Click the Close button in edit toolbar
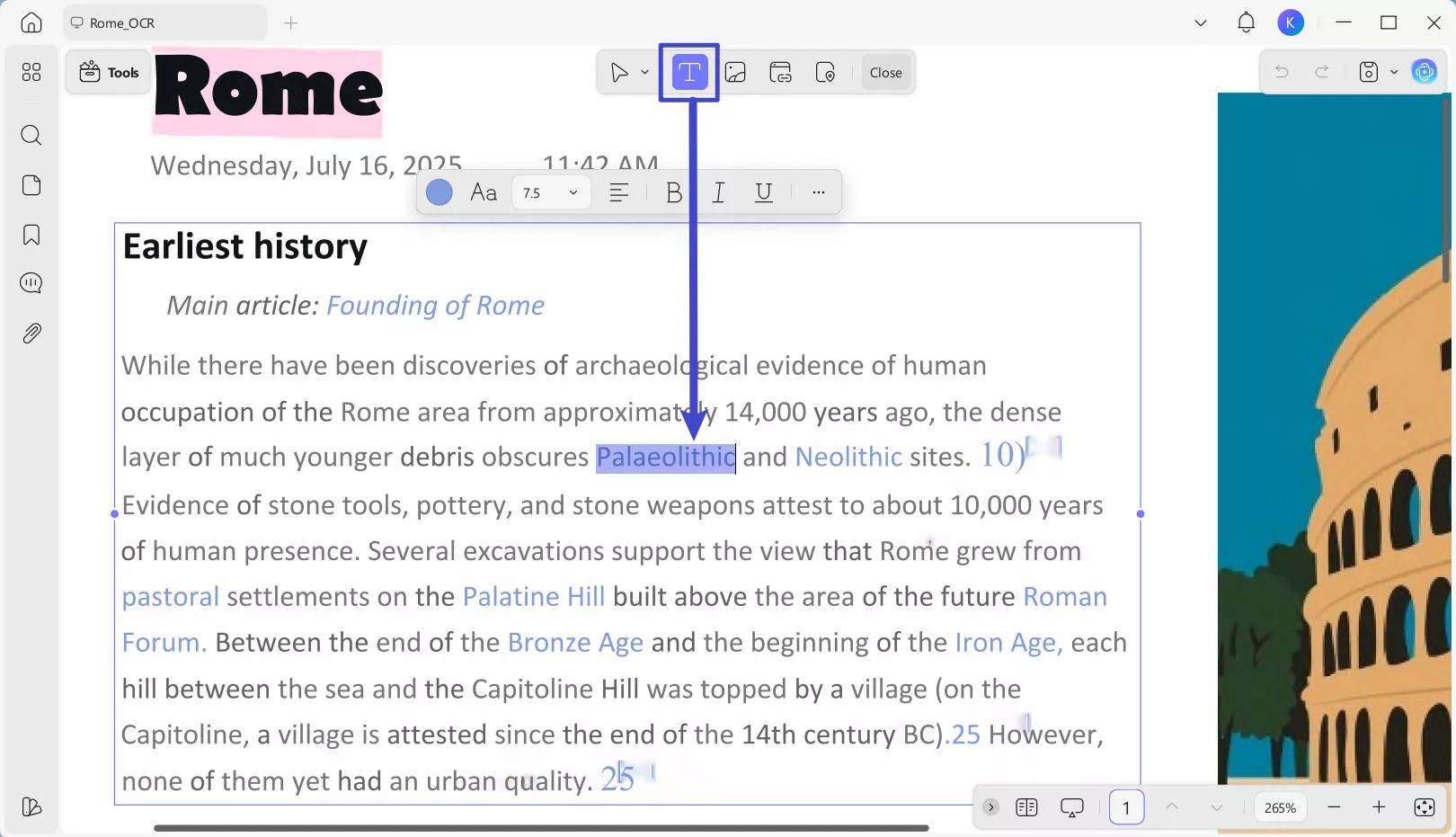The image size is (1456, 837). point(885,73)
